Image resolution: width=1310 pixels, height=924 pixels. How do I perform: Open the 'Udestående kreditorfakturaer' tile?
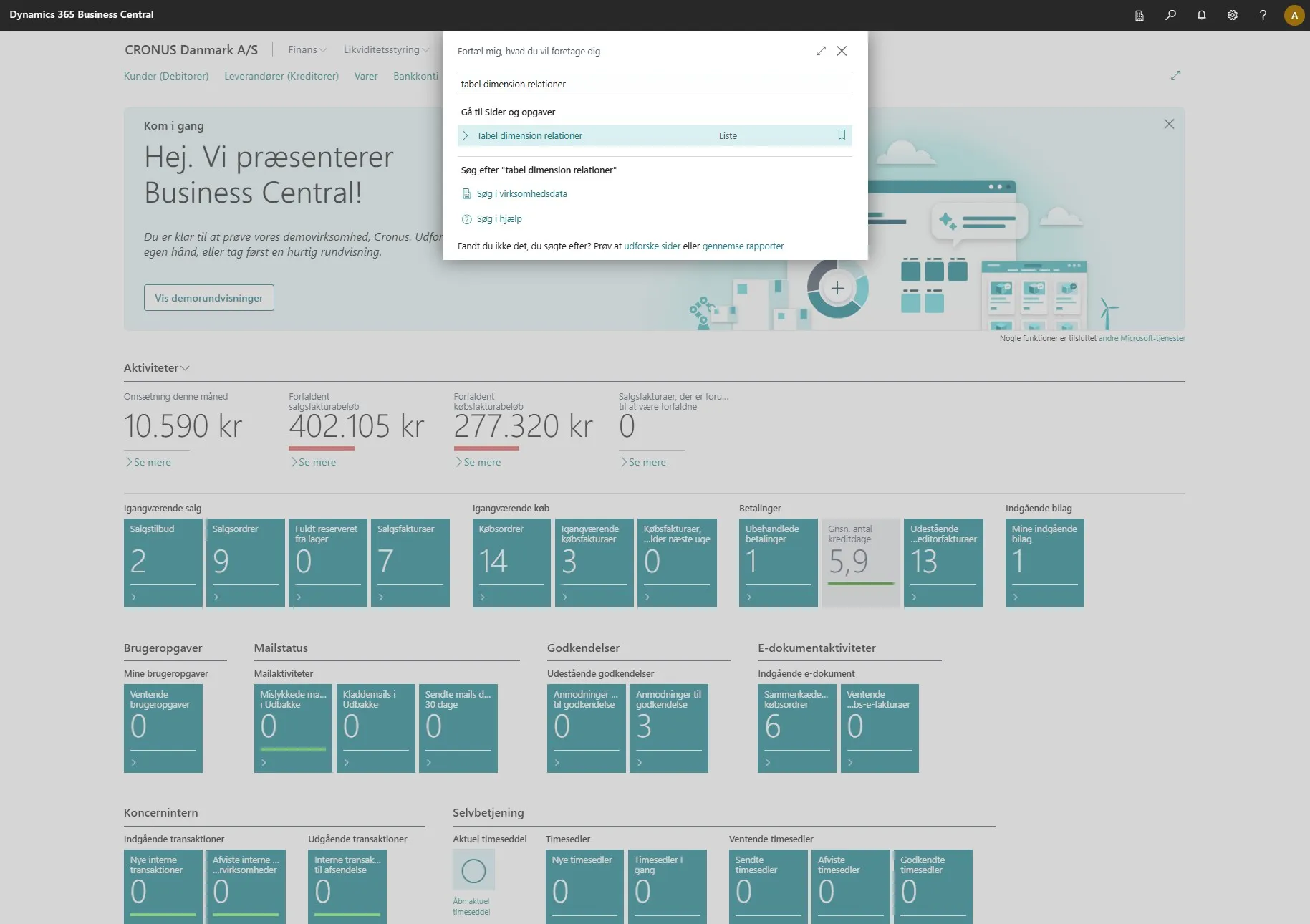click(x=944, y=563)
